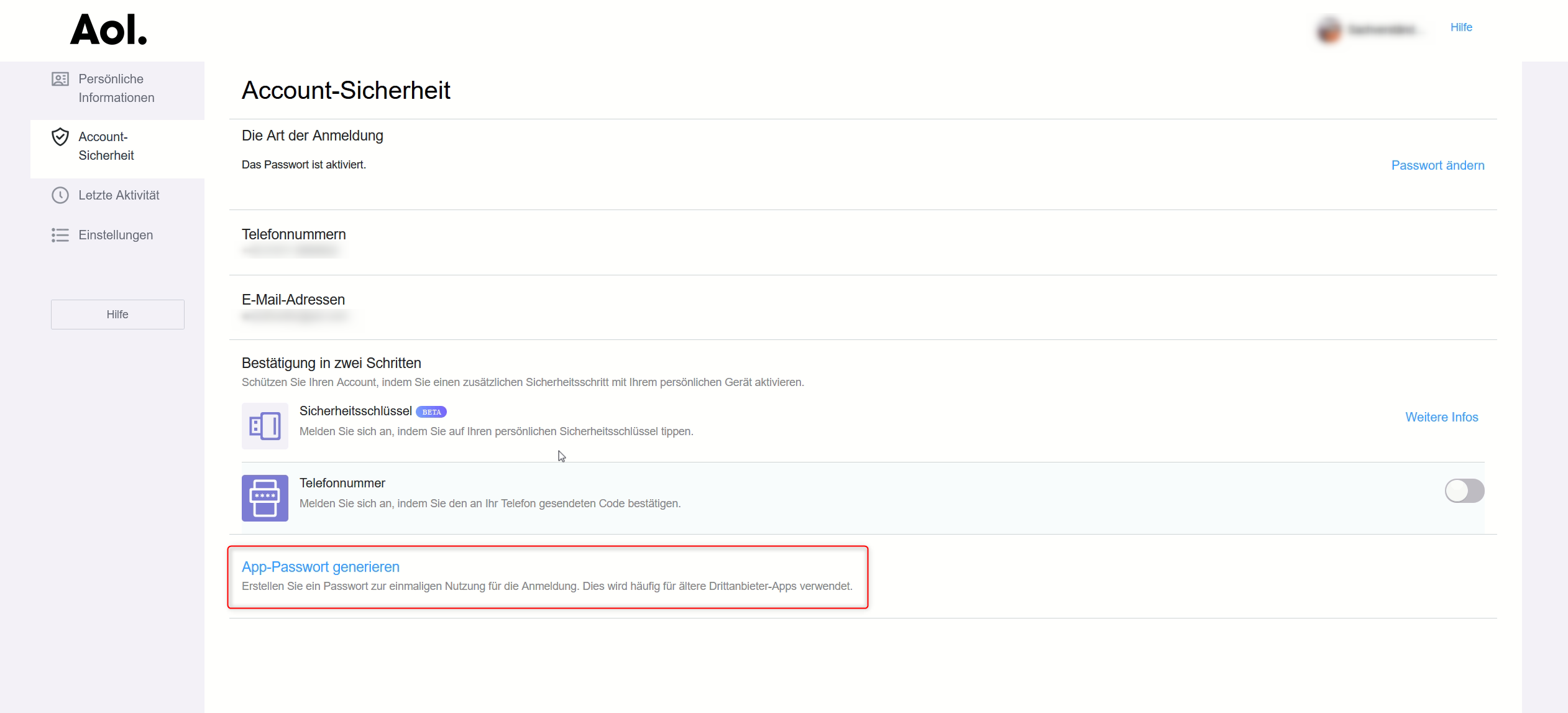This screenshot has height=713, width=1568.
Task: Click the Account-Sicherheit shield icon
Action: pos(60,137)
